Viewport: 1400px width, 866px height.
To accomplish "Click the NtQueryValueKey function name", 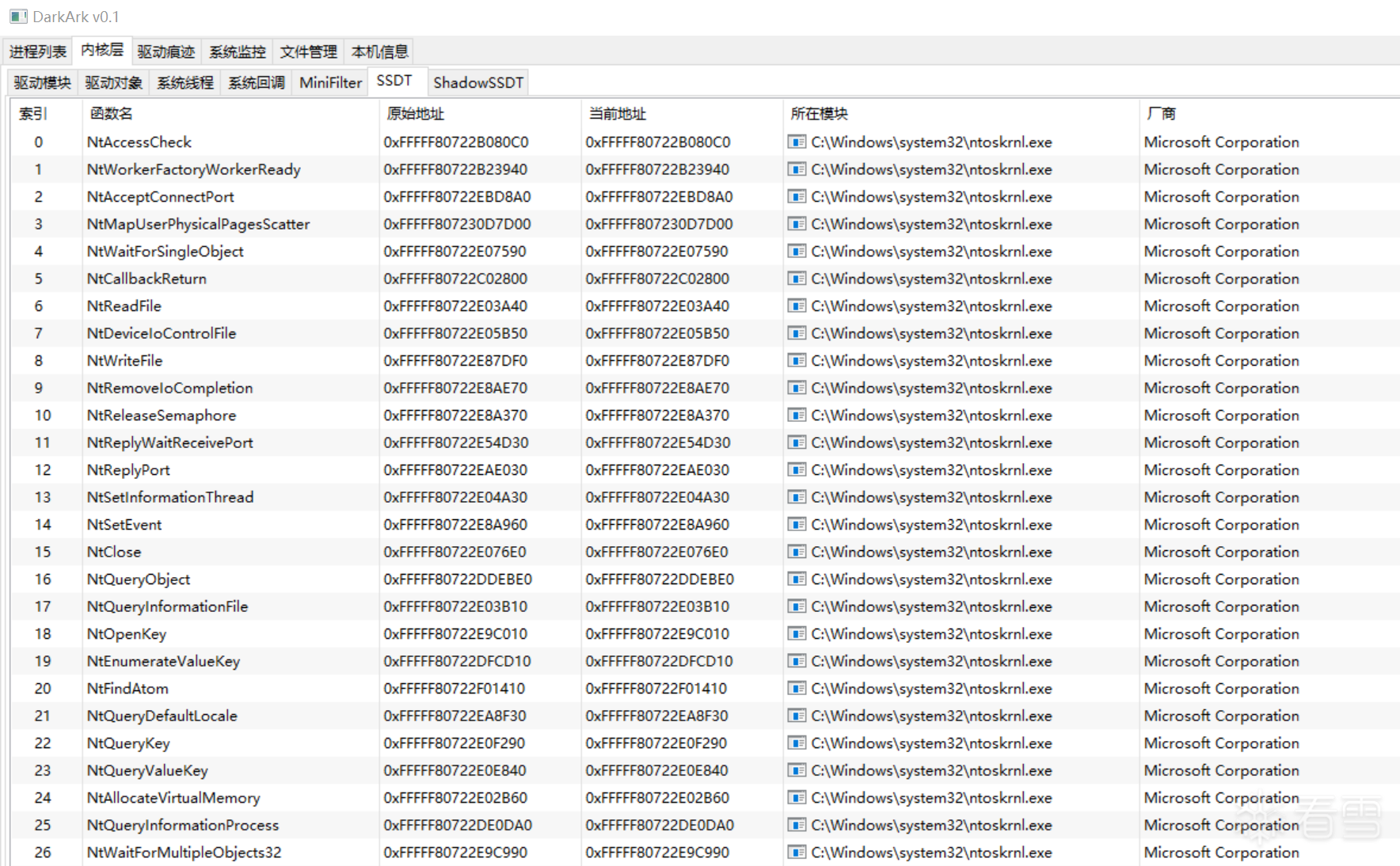I will coord(147,770).
